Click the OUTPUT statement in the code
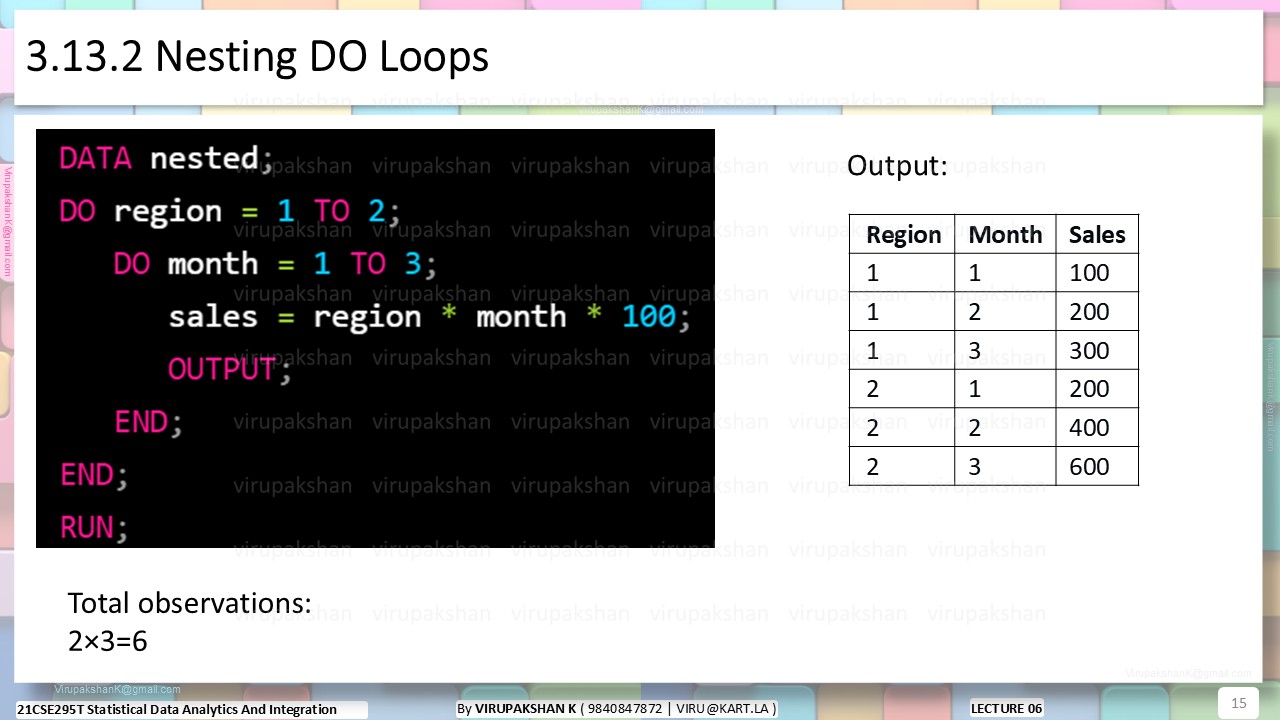 coord(229,370)
